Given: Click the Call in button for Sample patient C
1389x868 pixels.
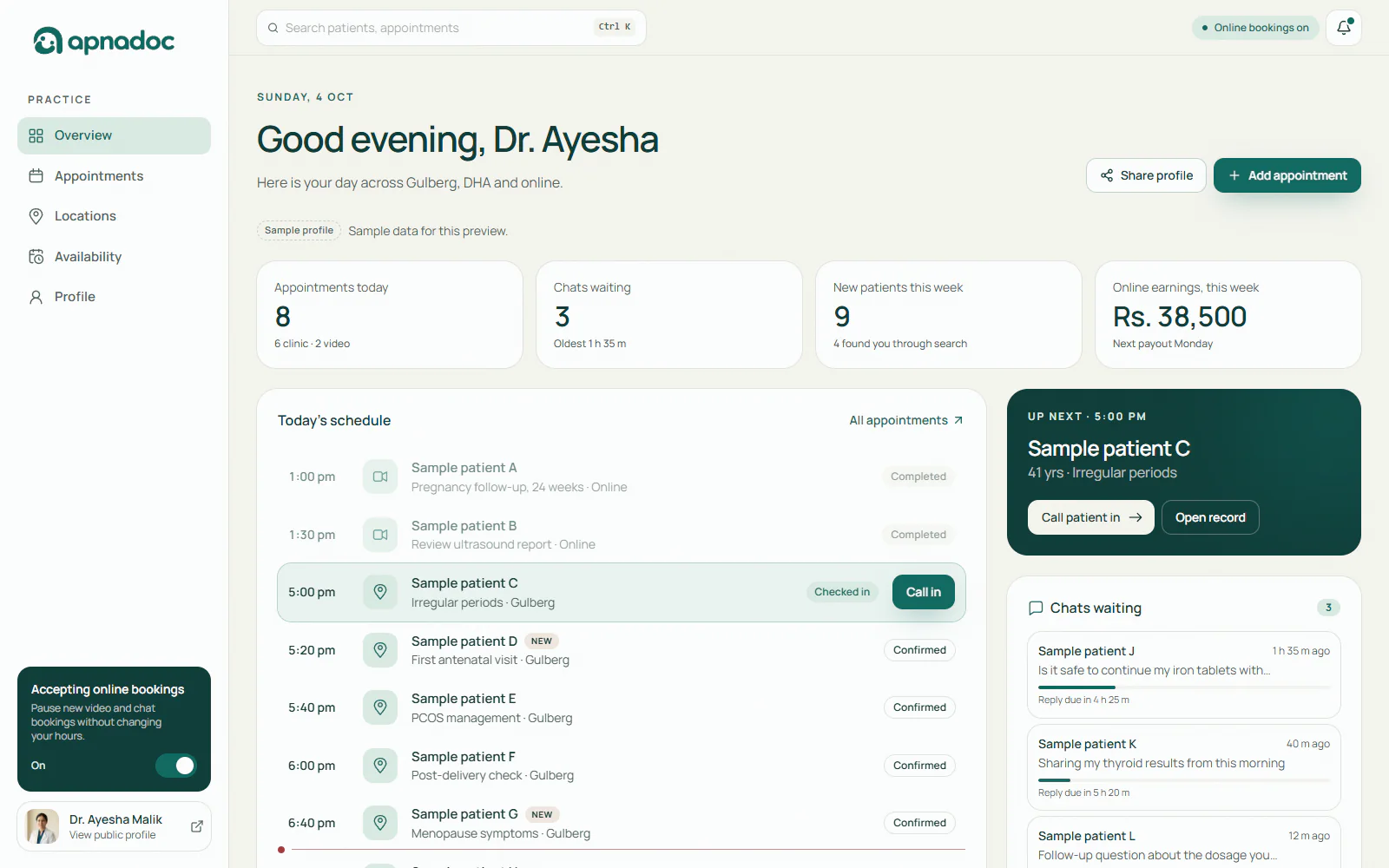Looking at the screenshot, I should click(924, 592).
